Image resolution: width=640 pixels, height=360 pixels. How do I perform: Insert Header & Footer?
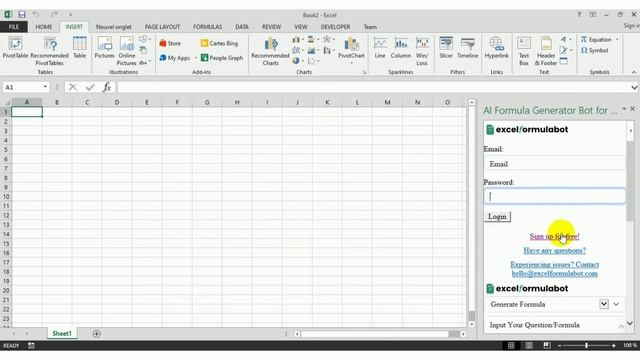pyautogui.click(x=546, y=51)
